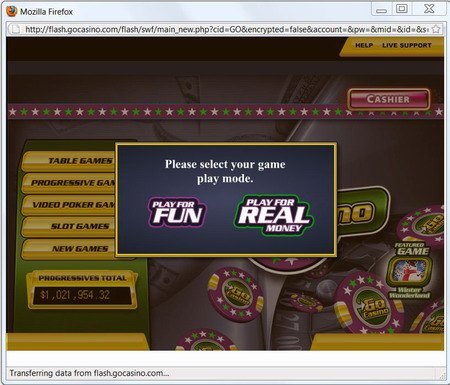Viewport: 450px width, 385px height.
Task: Open the Help link
Action: click(364, 45)
